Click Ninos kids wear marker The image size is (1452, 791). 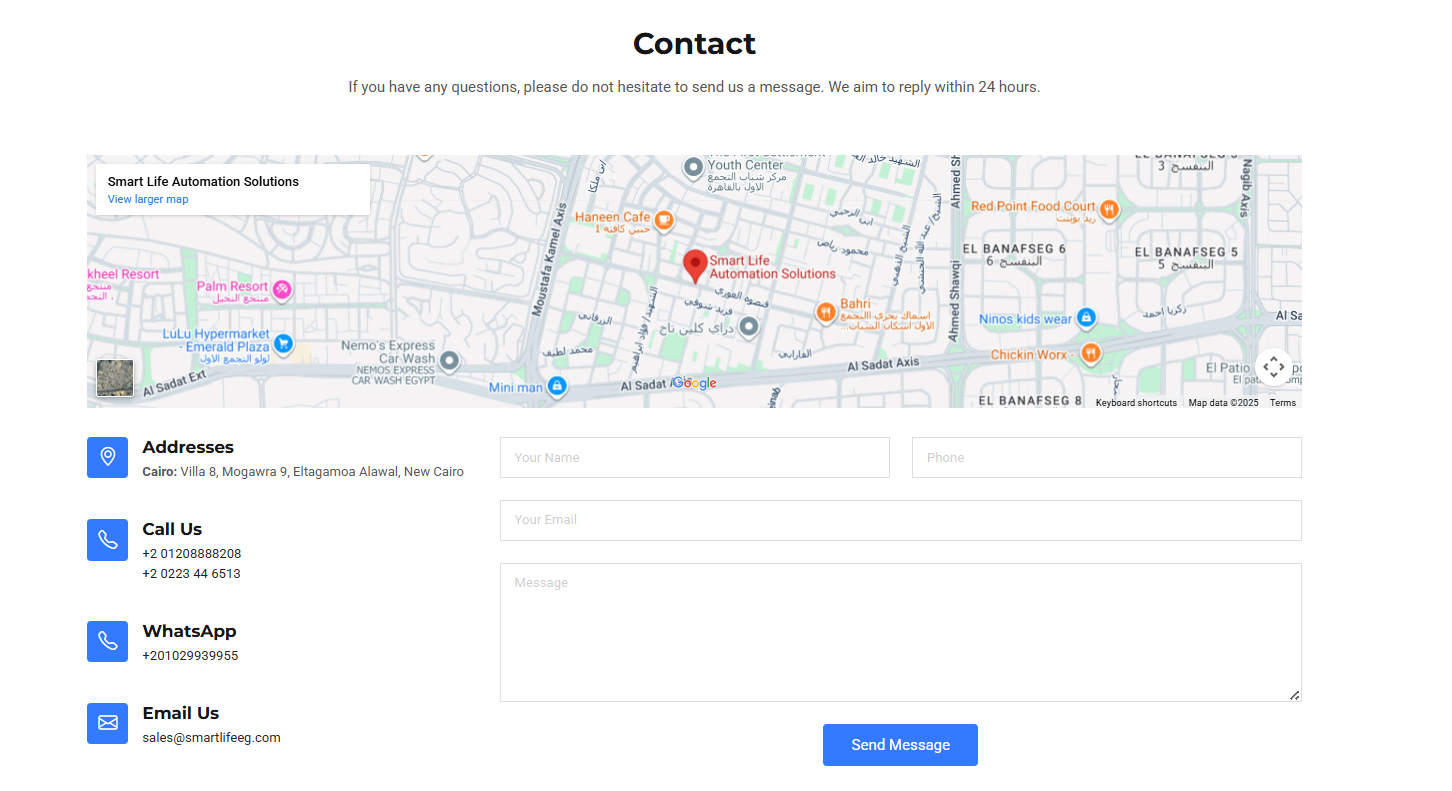(x=1086, y=318)
